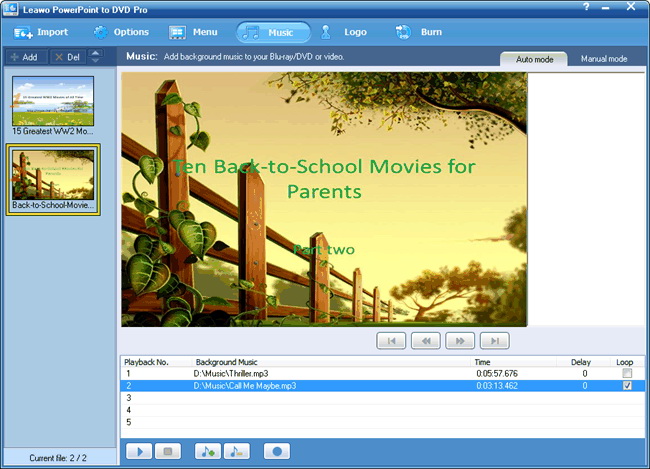The height and width of the screenshot is (469, 650).
Task: Select the Auto mode tab
Action: 535,59
